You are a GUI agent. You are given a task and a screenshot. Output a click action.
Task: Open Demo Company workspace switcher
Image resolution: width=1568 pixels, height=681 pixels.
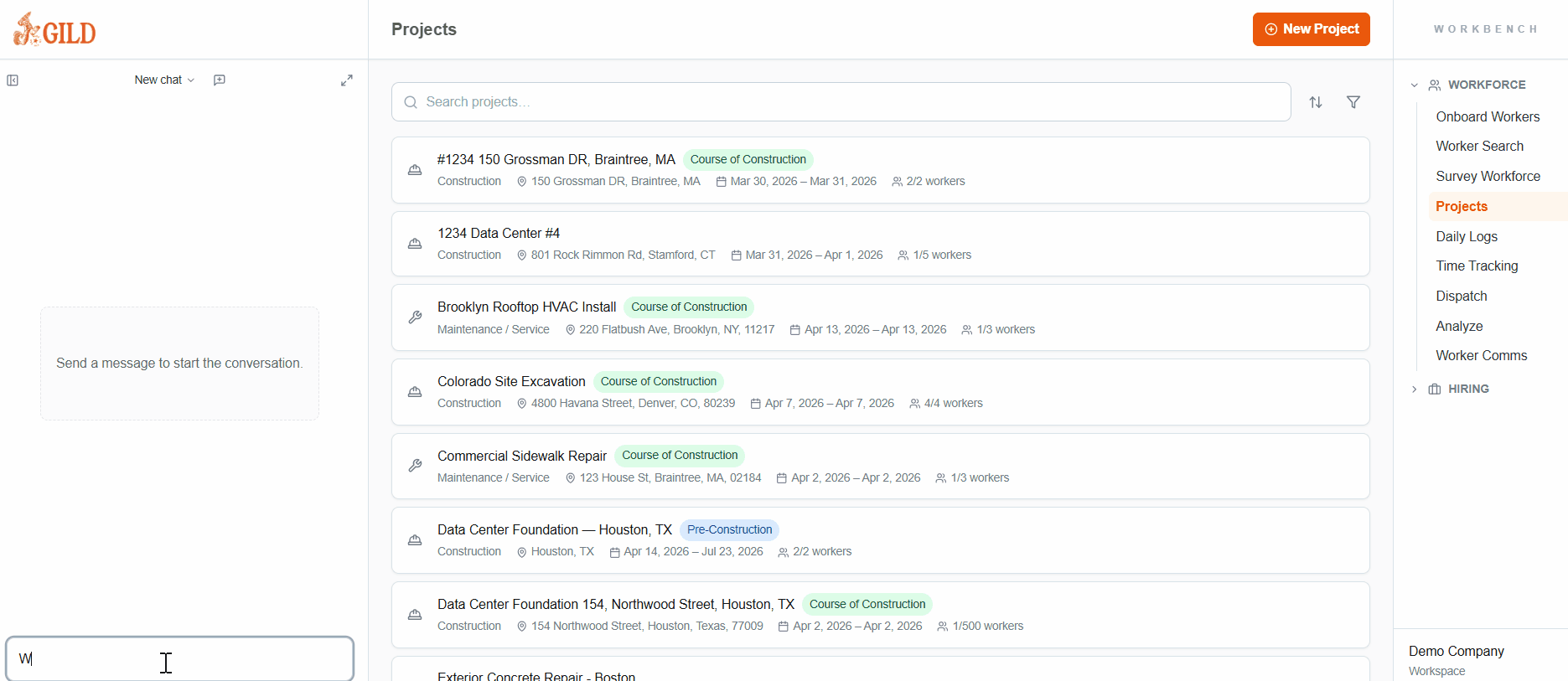[1456, 659]
